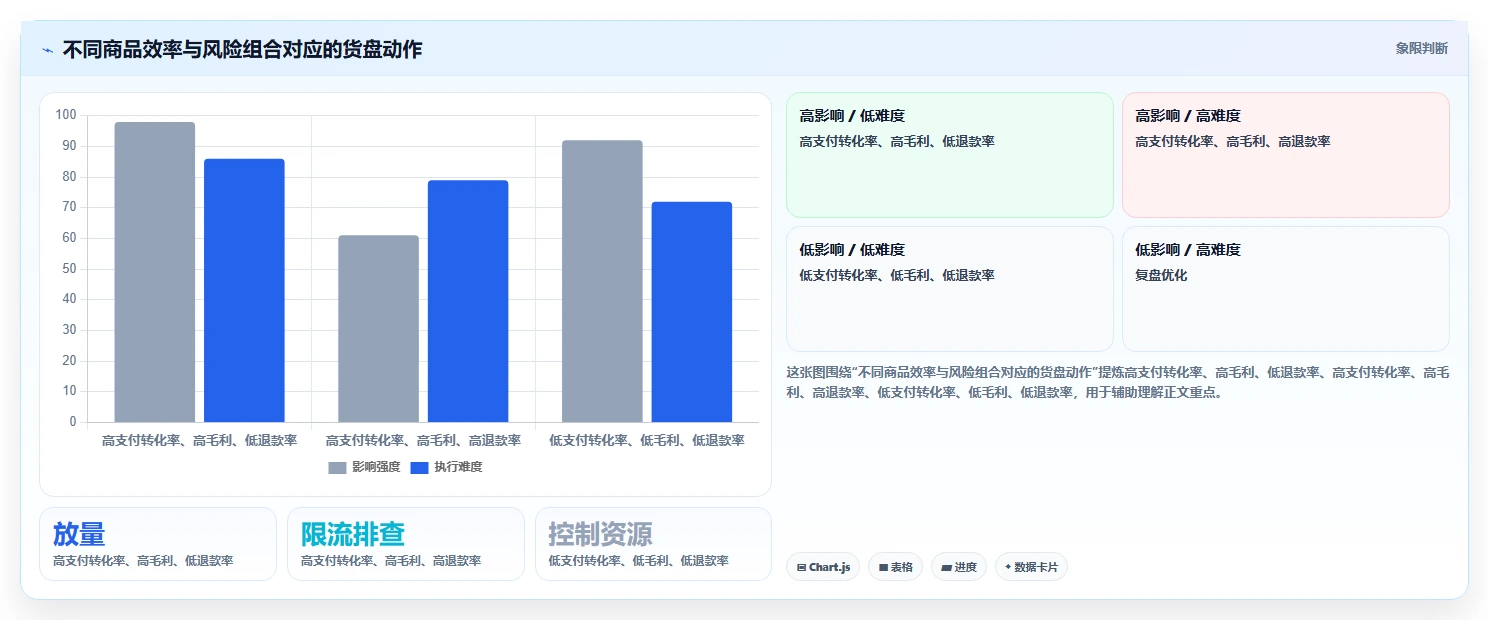The width and height of the screenshot is (1489, 620).
Task: Toggle the 执行难度 legend item
Action: [x=446, y=467]
